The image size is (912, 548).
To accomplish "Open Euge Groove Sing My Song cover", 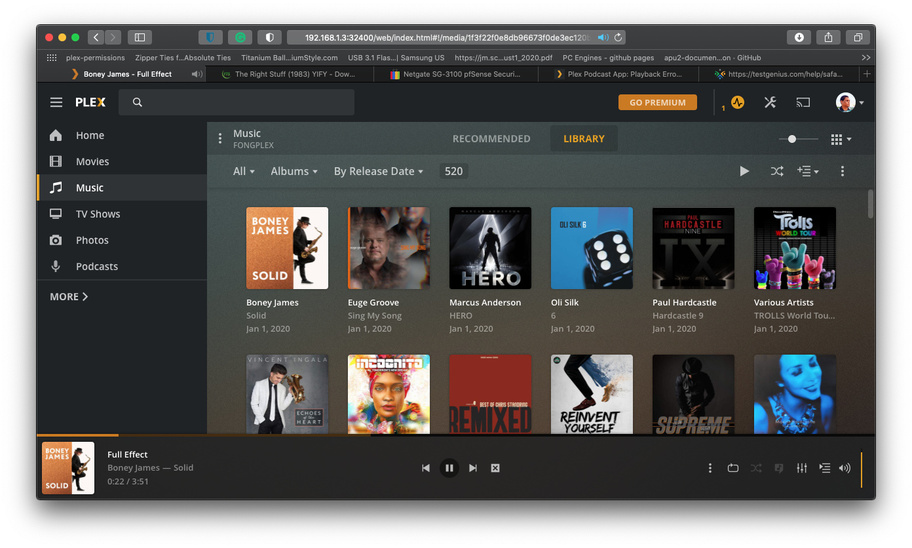I will click(x=389, y=248).
